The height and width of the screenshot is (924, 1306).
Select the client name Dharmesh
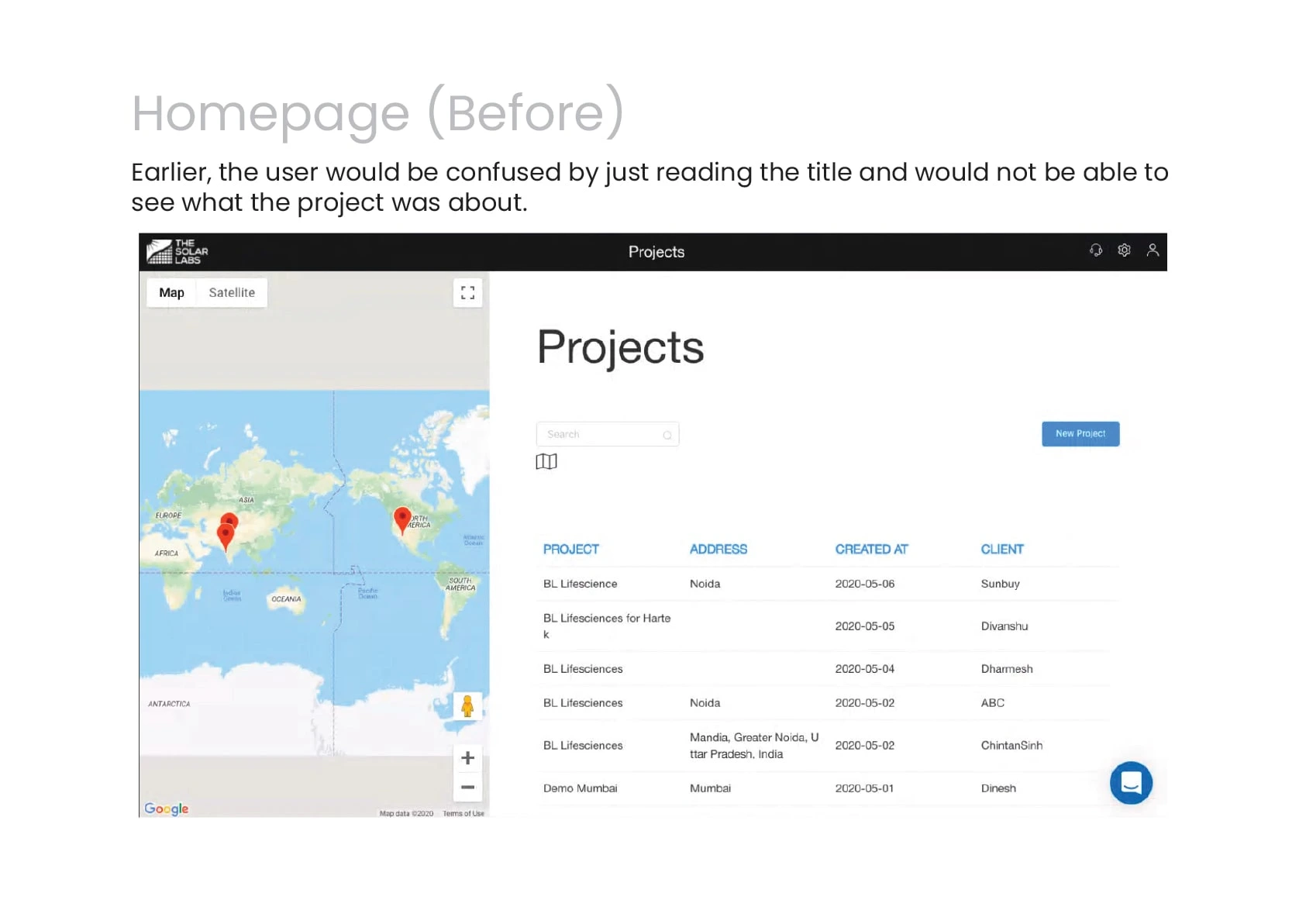coord(1006,668)
